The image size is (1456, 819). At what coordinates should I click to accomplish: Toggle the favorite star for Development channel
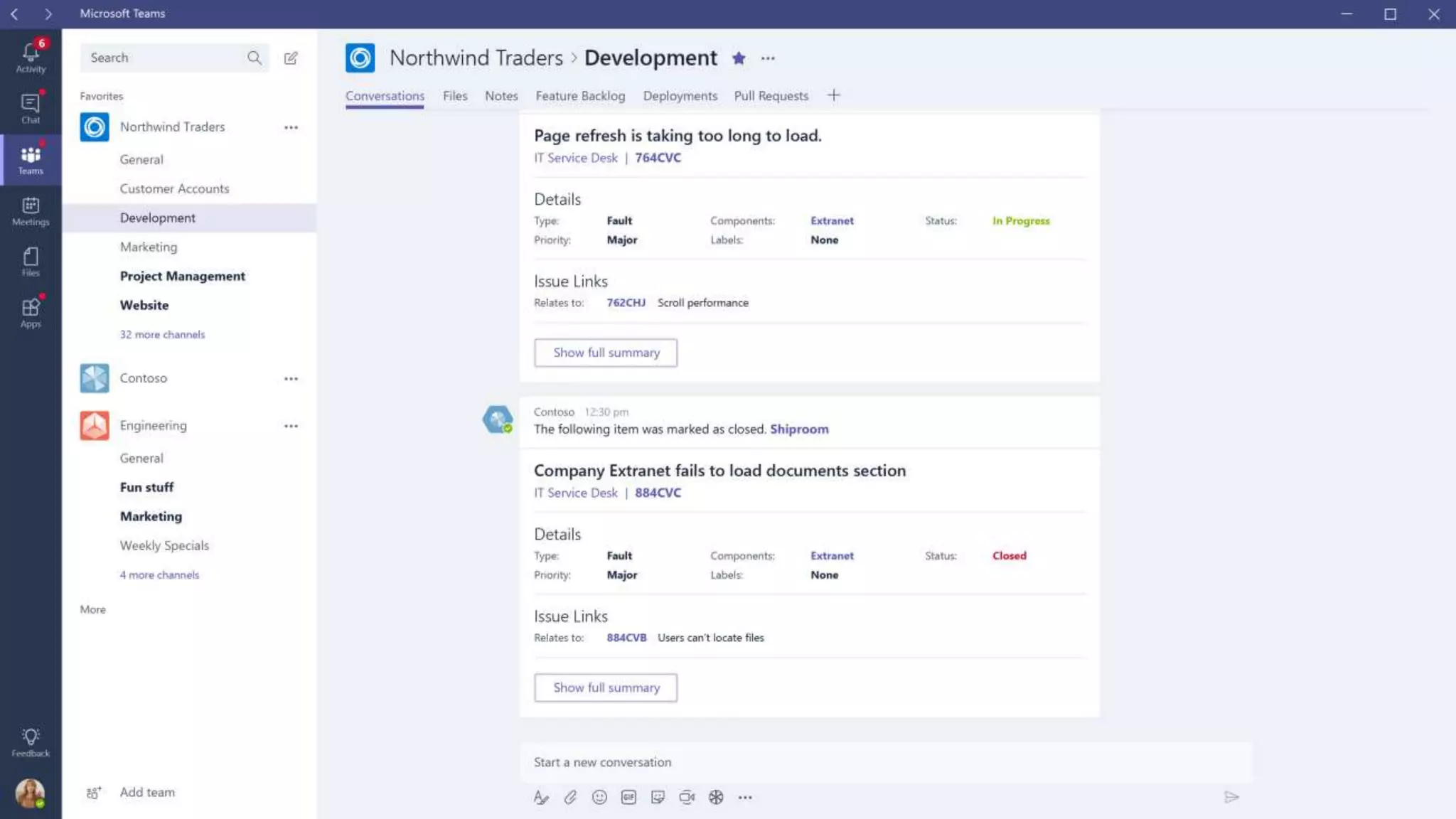pos(739,58)
